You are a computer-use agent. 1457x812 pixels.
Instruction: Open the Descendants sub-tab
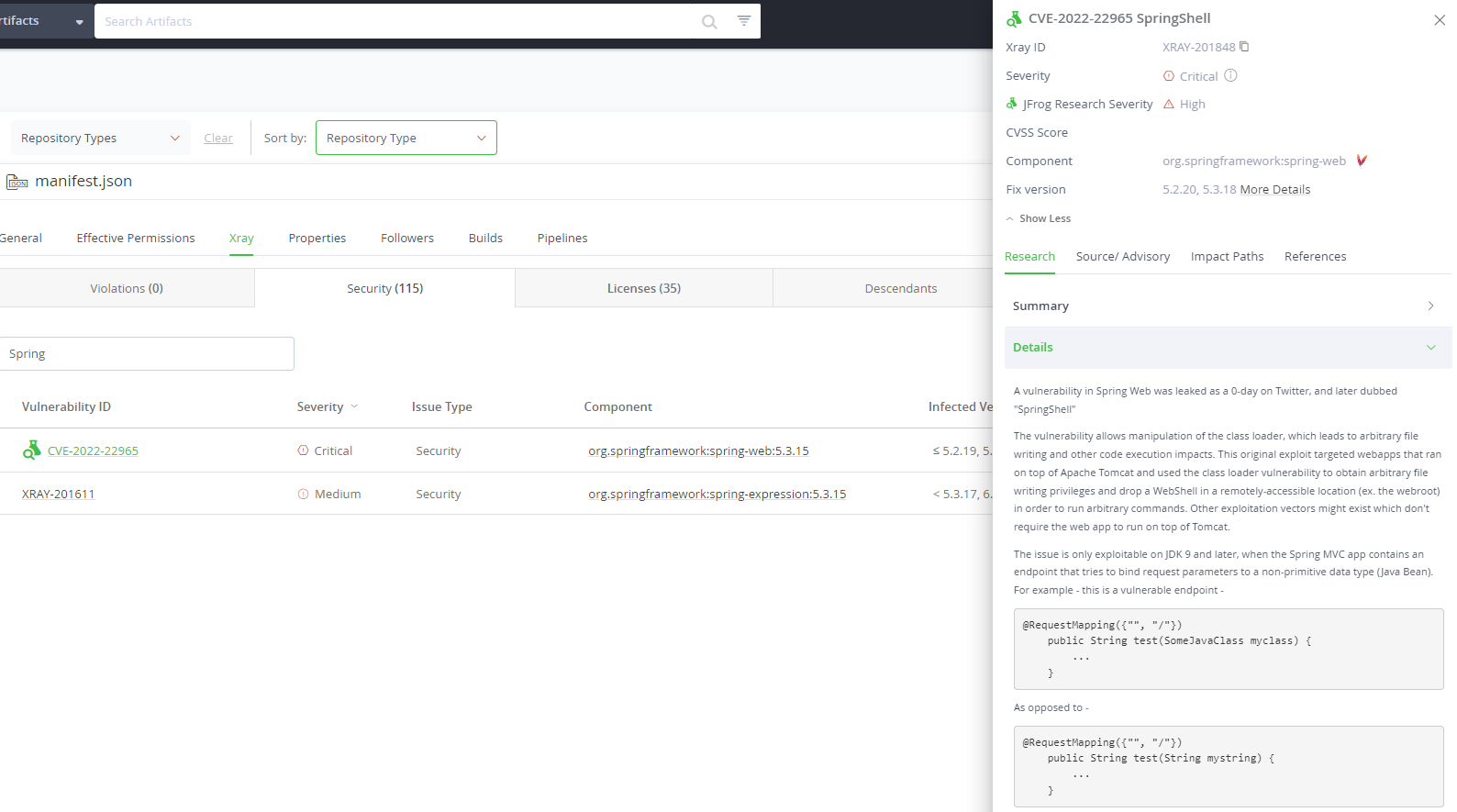[883, 288]
